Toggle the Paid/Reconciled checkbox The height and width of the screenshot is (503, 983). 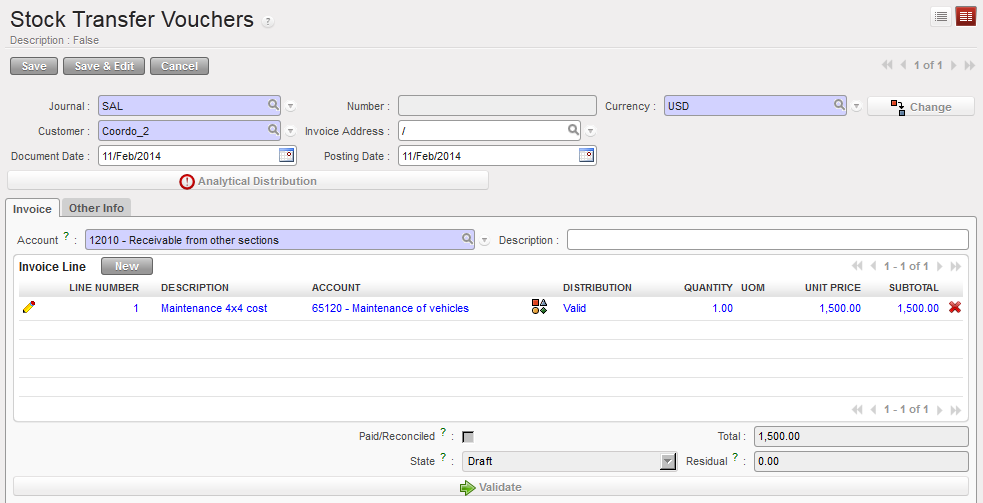(x=468, y=436)
